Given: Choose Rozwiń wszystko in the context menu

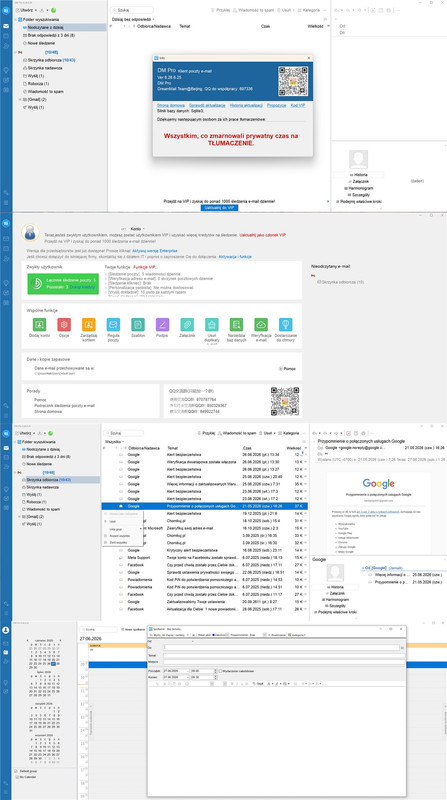Looking at the screenshot, I should point(123,536).
